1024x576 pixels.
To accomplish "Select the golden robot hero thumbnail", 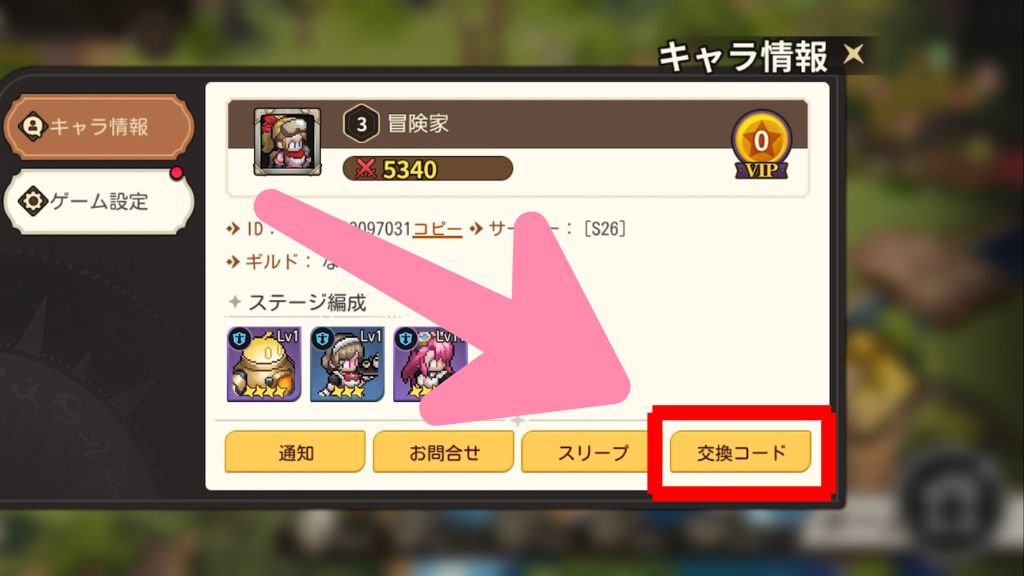I will [264, 364].
